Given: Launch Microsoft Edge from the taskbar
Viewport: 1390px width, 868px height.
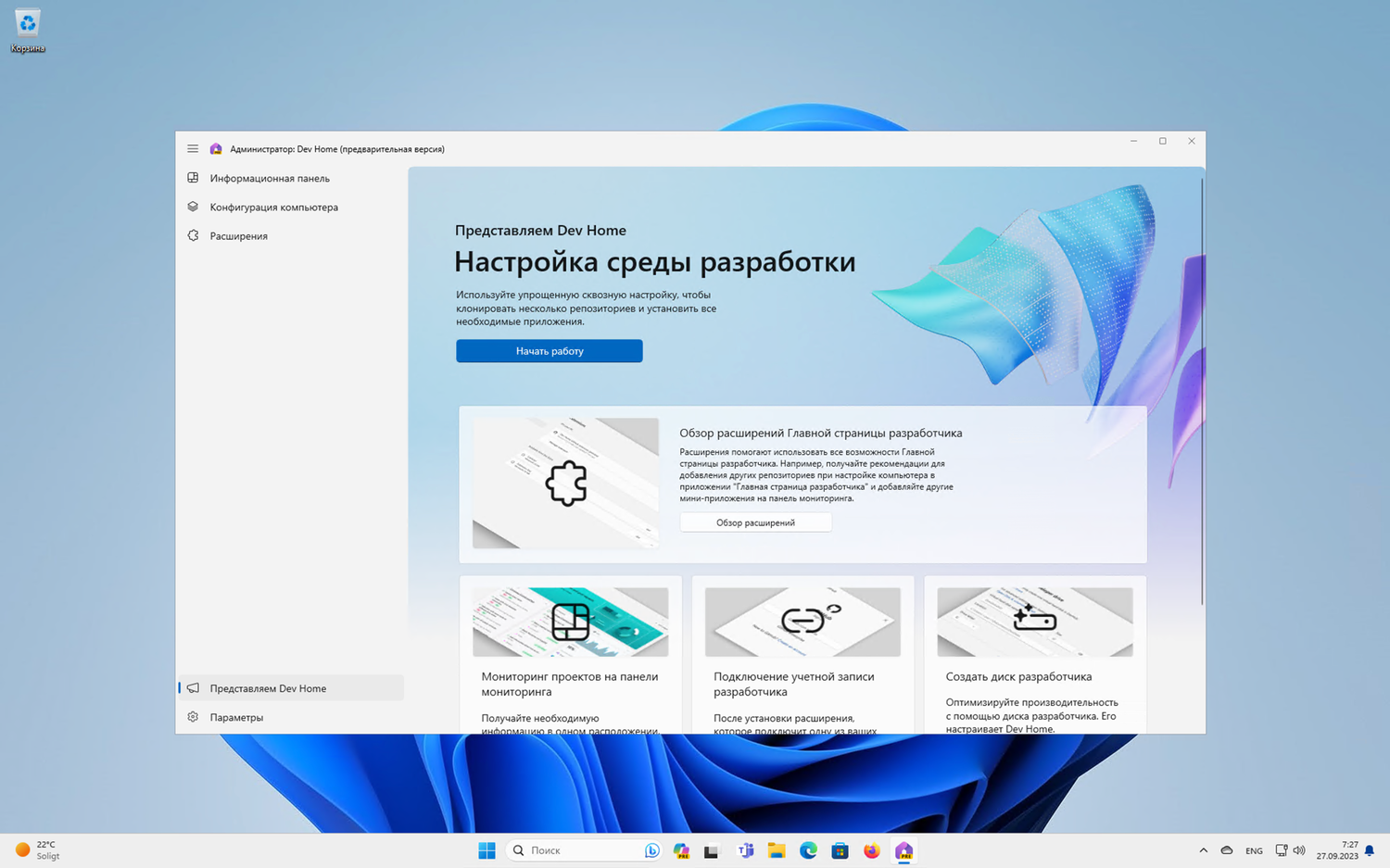Looking at the screenshot, I should [x=808, y=850].
